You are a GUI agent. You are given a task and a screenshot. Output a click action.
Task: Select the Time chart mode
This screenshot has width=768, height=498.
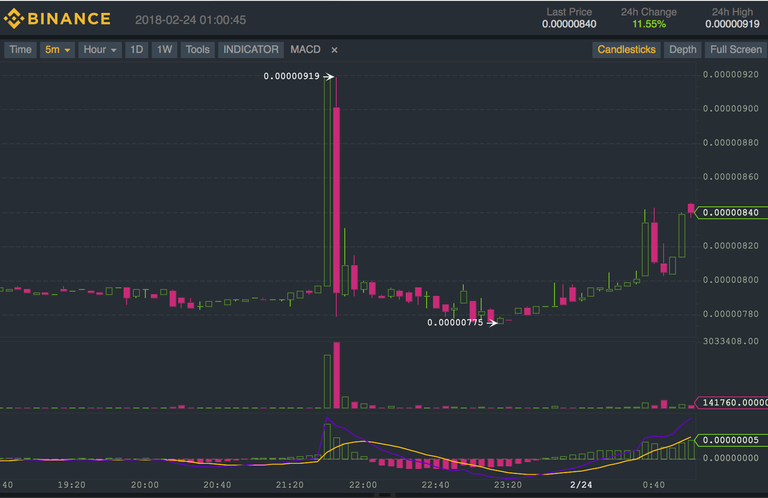click(21, 49)
